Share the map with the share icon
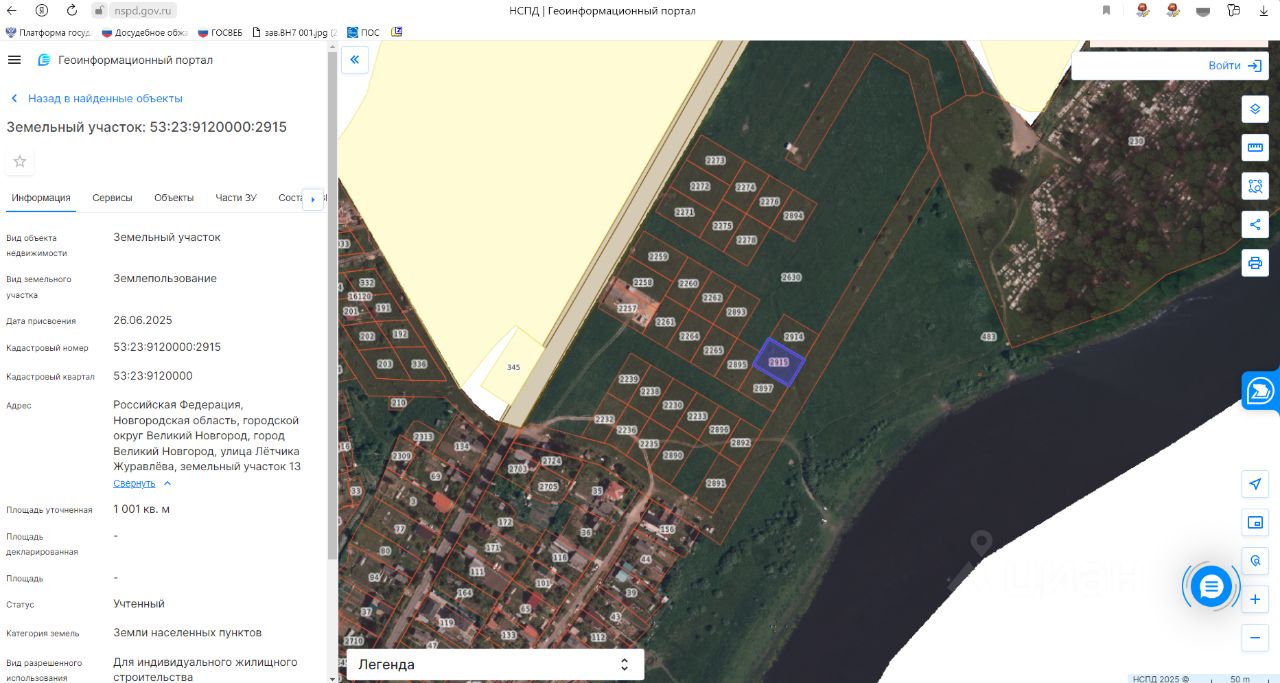This screenshot has width=1280, height=683. pos(1255,225)
